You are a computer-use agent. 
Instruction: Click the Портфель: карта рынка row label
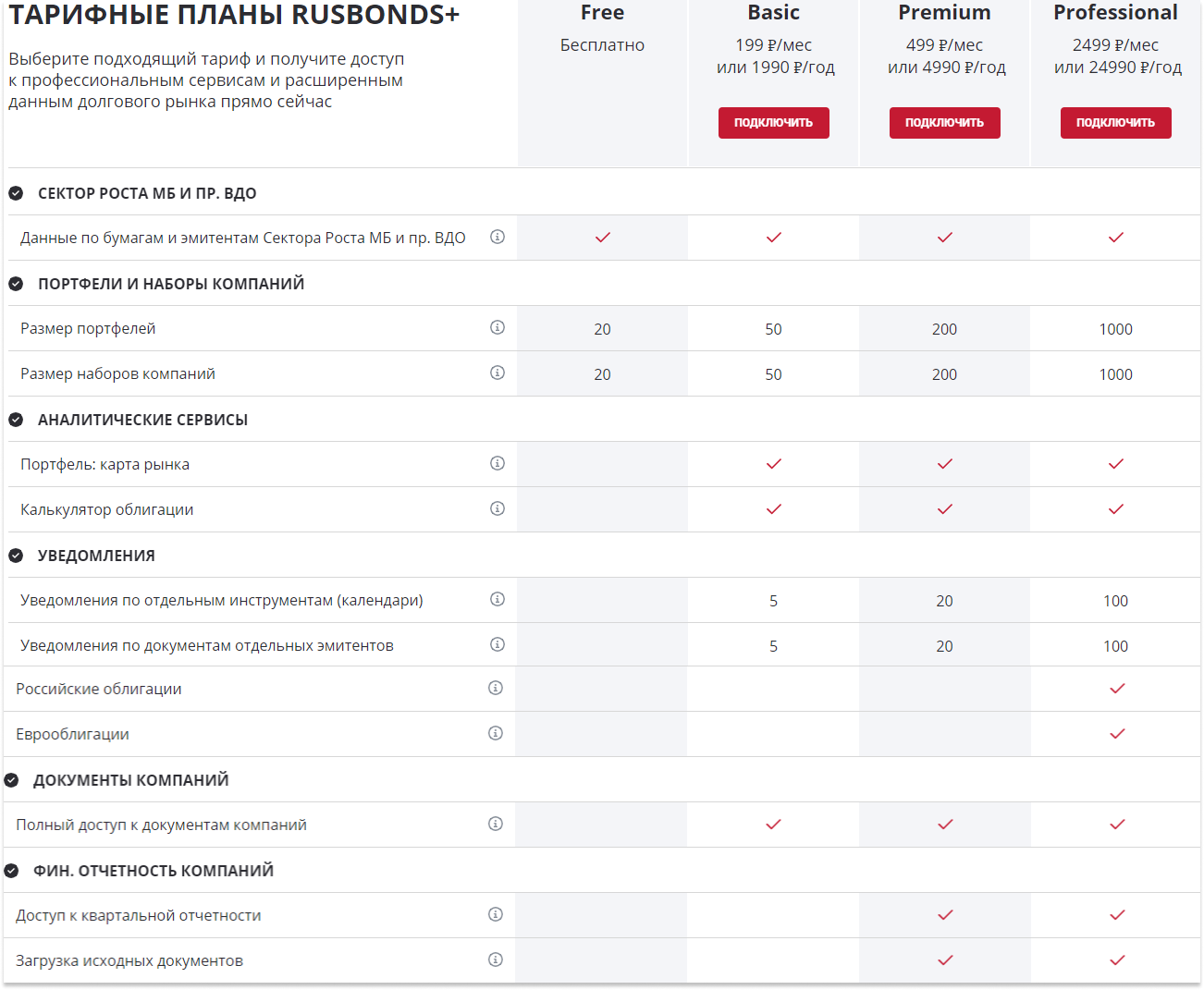pyautogui.click(x=105, y=465)
